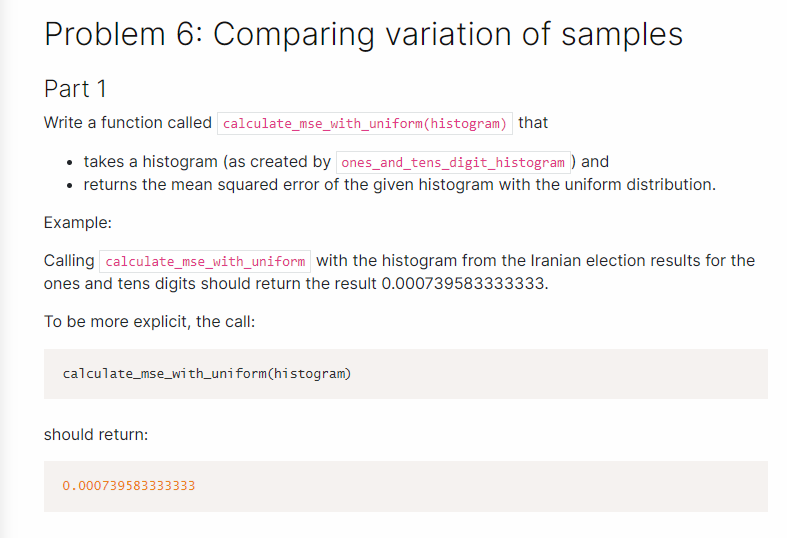Screen dimensions: 787x538
Task: Click the "Part 1" subheading
Action: [x=75, y=89]
